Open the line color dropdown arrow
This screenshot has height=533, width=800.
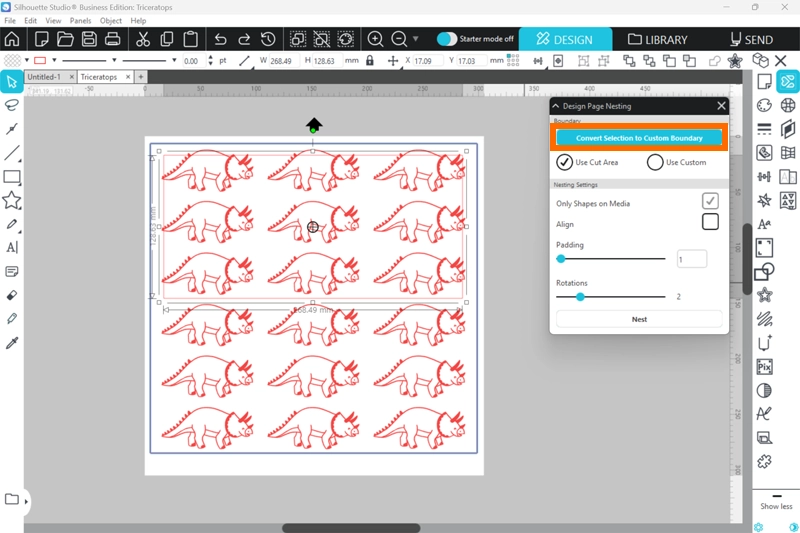tap(53, 61)
